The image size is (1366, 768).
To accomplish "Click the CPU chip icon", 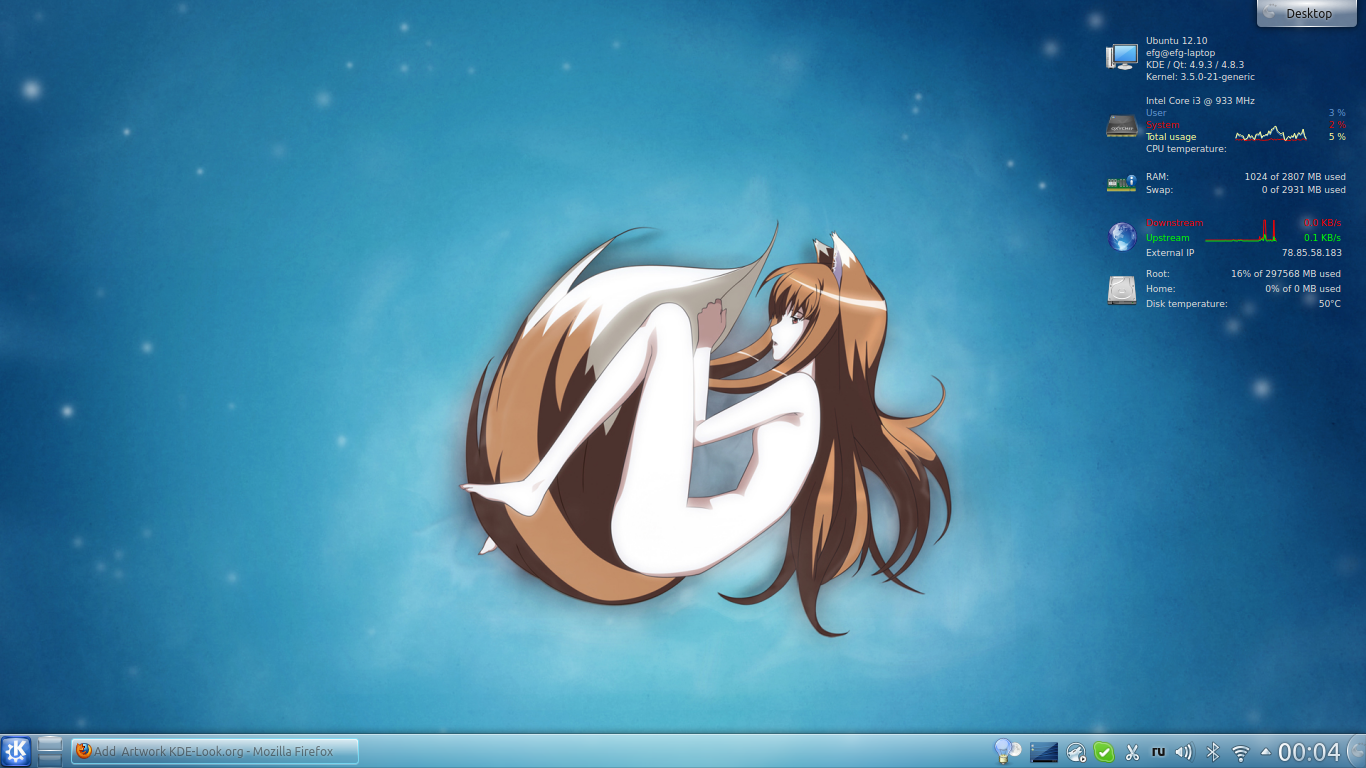I will pyautogui.click(x=1122, y=126).
